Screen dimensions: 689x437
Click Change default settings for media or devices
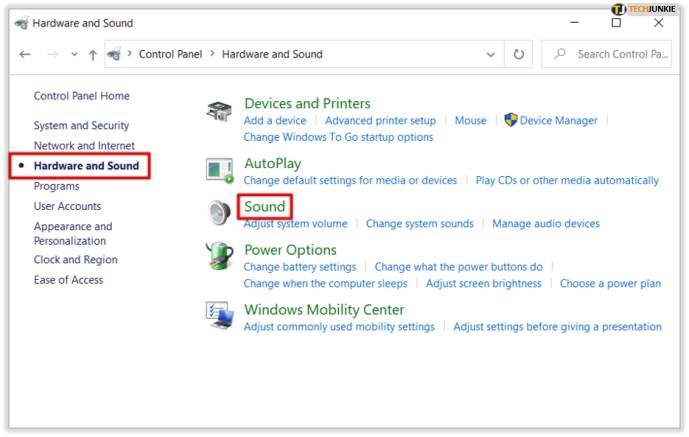350,180
